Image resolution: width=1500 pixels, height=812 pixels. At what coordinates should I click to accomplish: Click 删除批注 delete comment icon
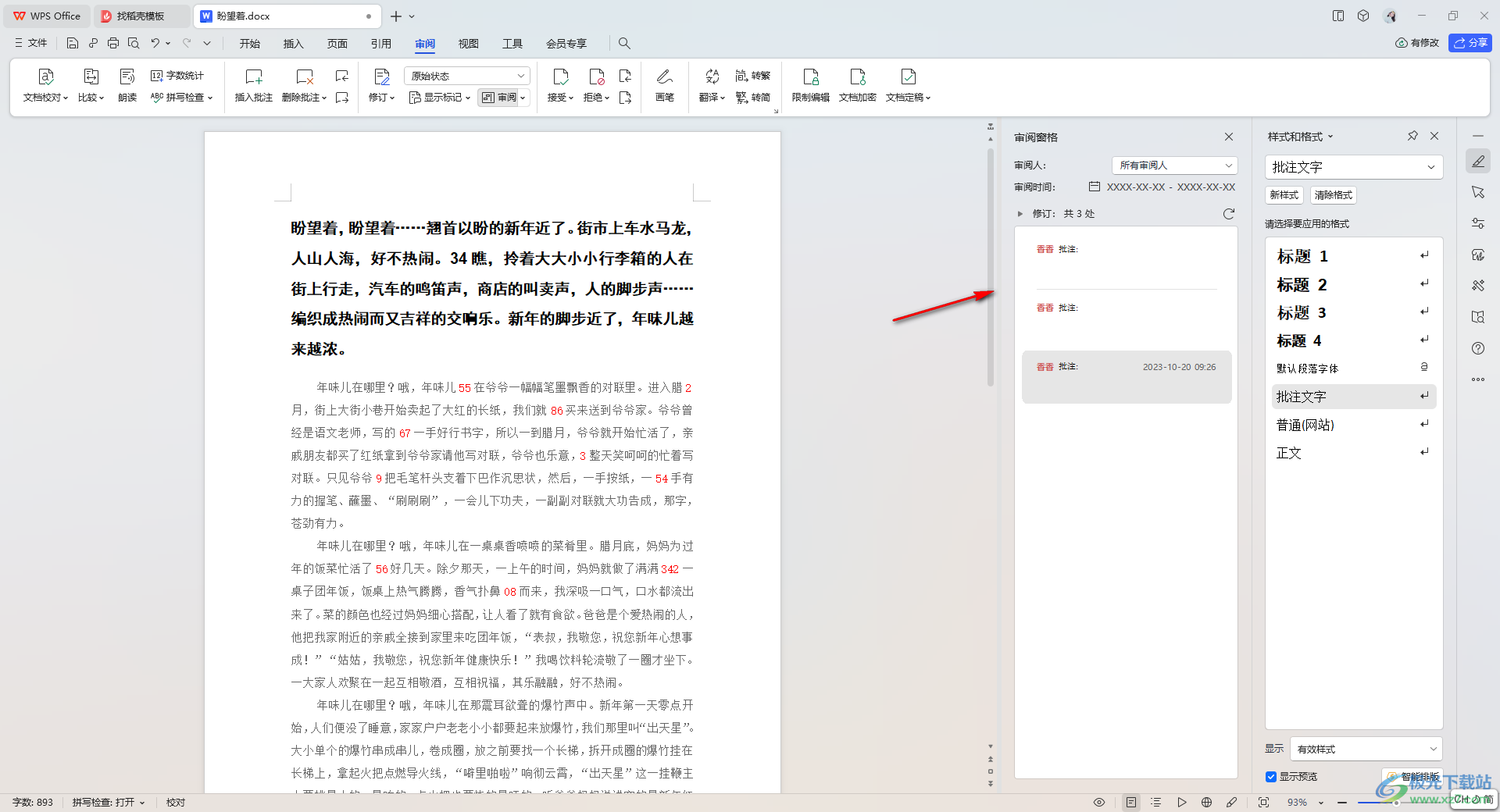305,77
